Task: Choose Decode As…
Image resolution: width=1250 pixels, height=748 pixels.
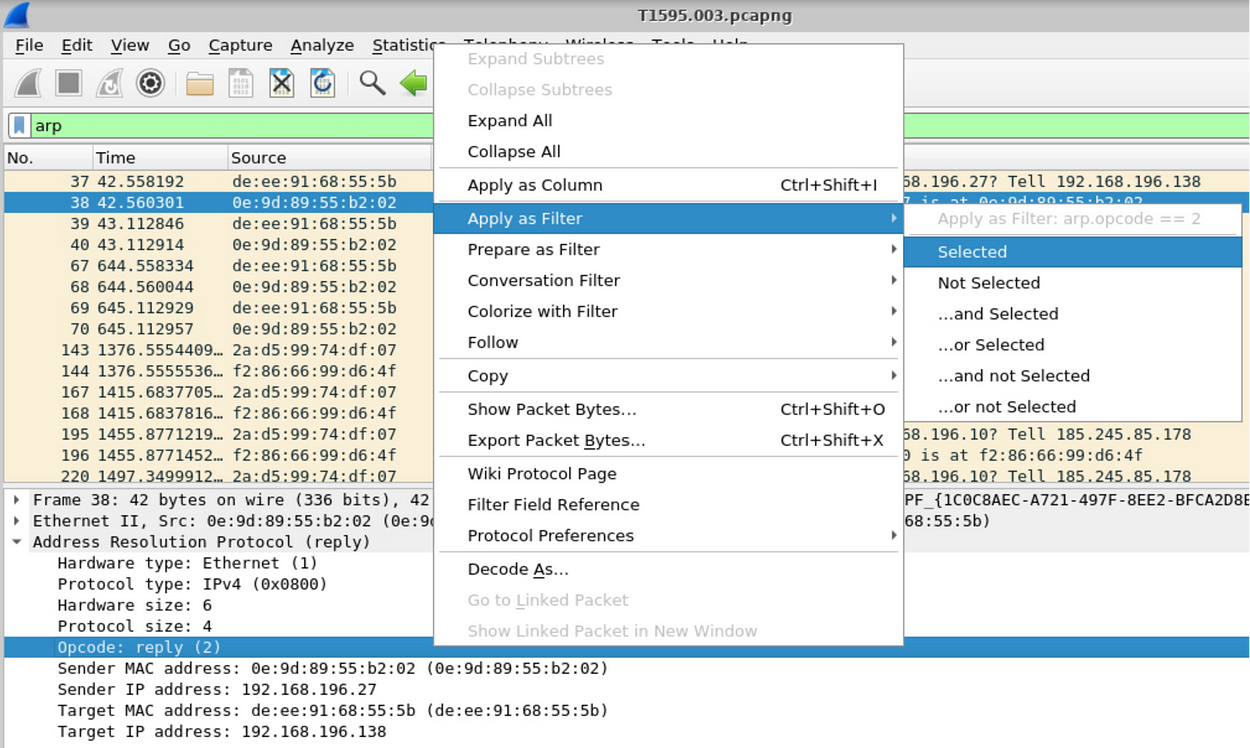Action: [668, 569]
